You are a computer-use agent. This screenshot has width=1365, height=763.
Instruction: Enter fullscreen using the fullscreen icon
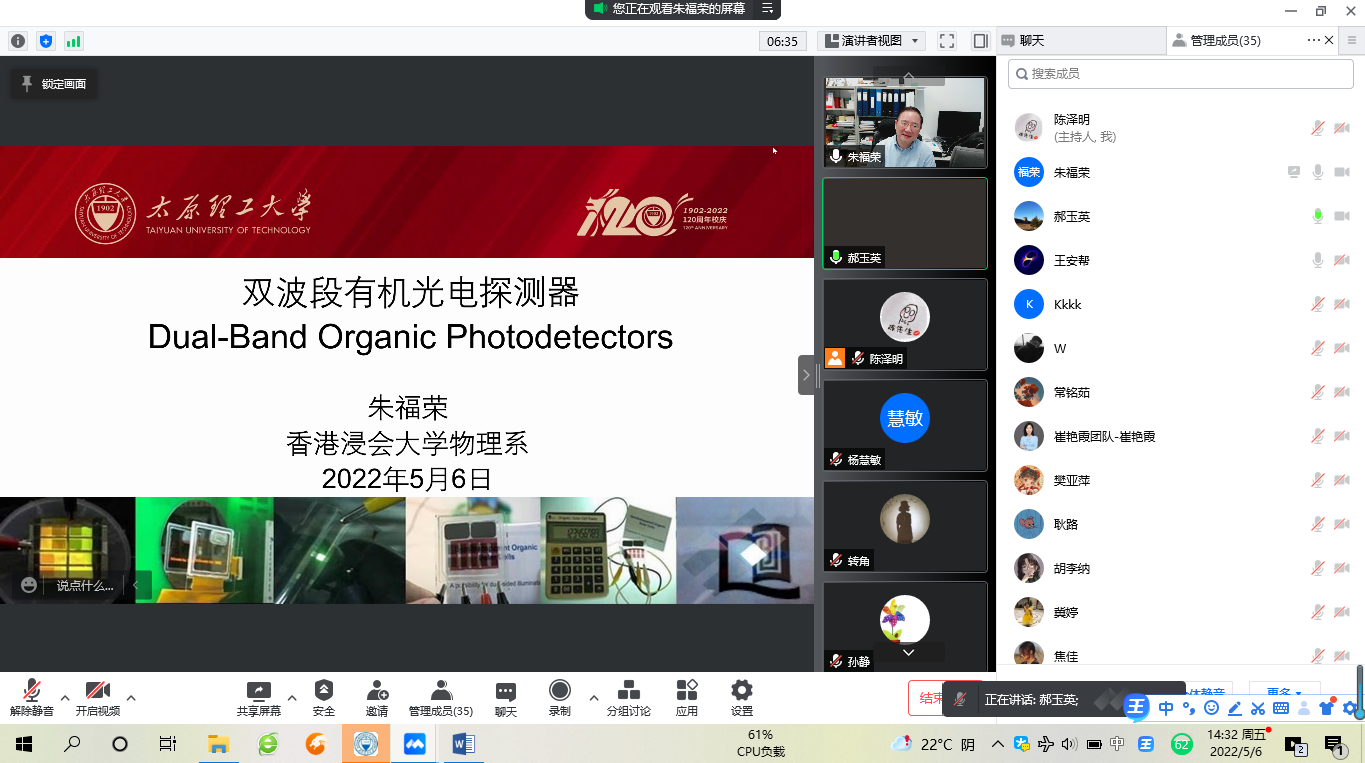click(947, 41)
